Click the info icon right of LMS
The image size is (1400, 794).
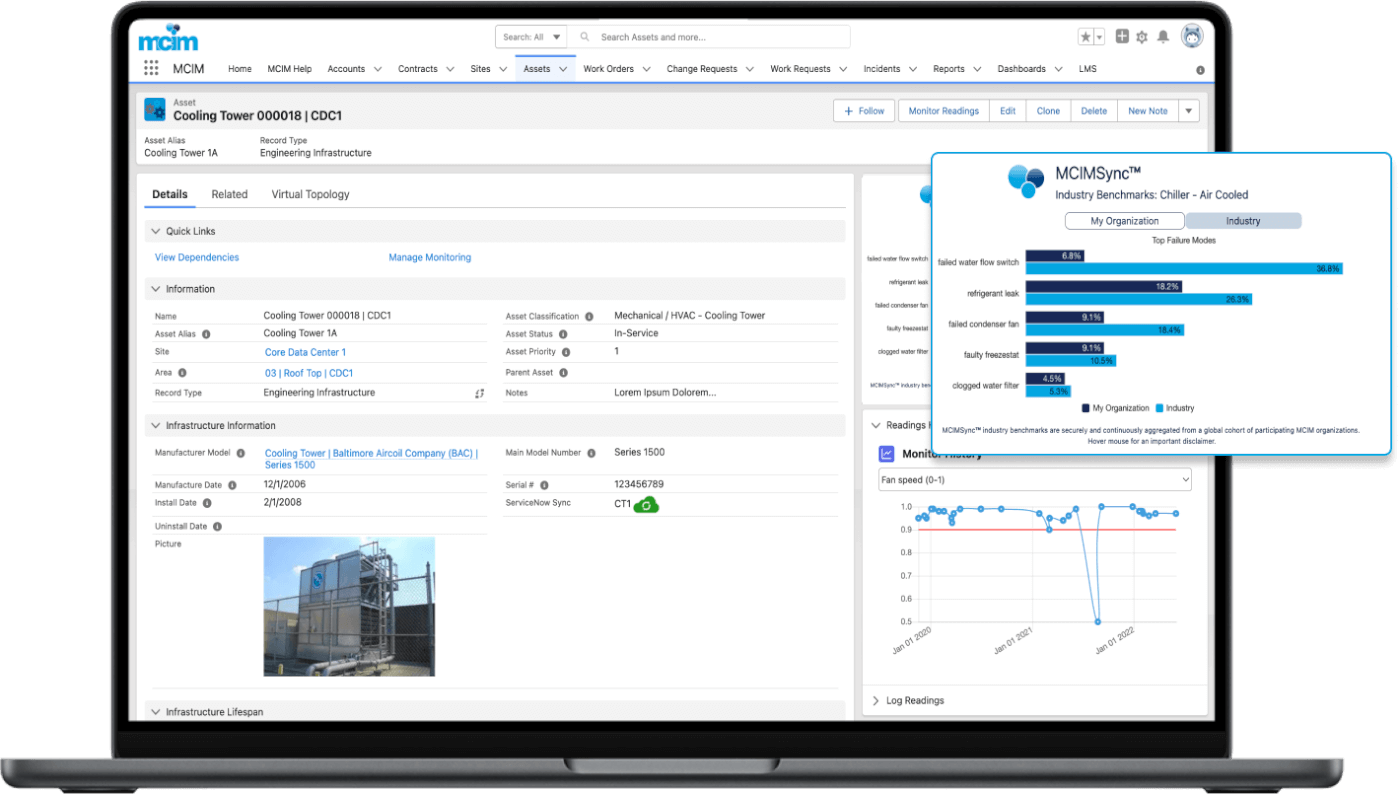[x=1200, y=70]
